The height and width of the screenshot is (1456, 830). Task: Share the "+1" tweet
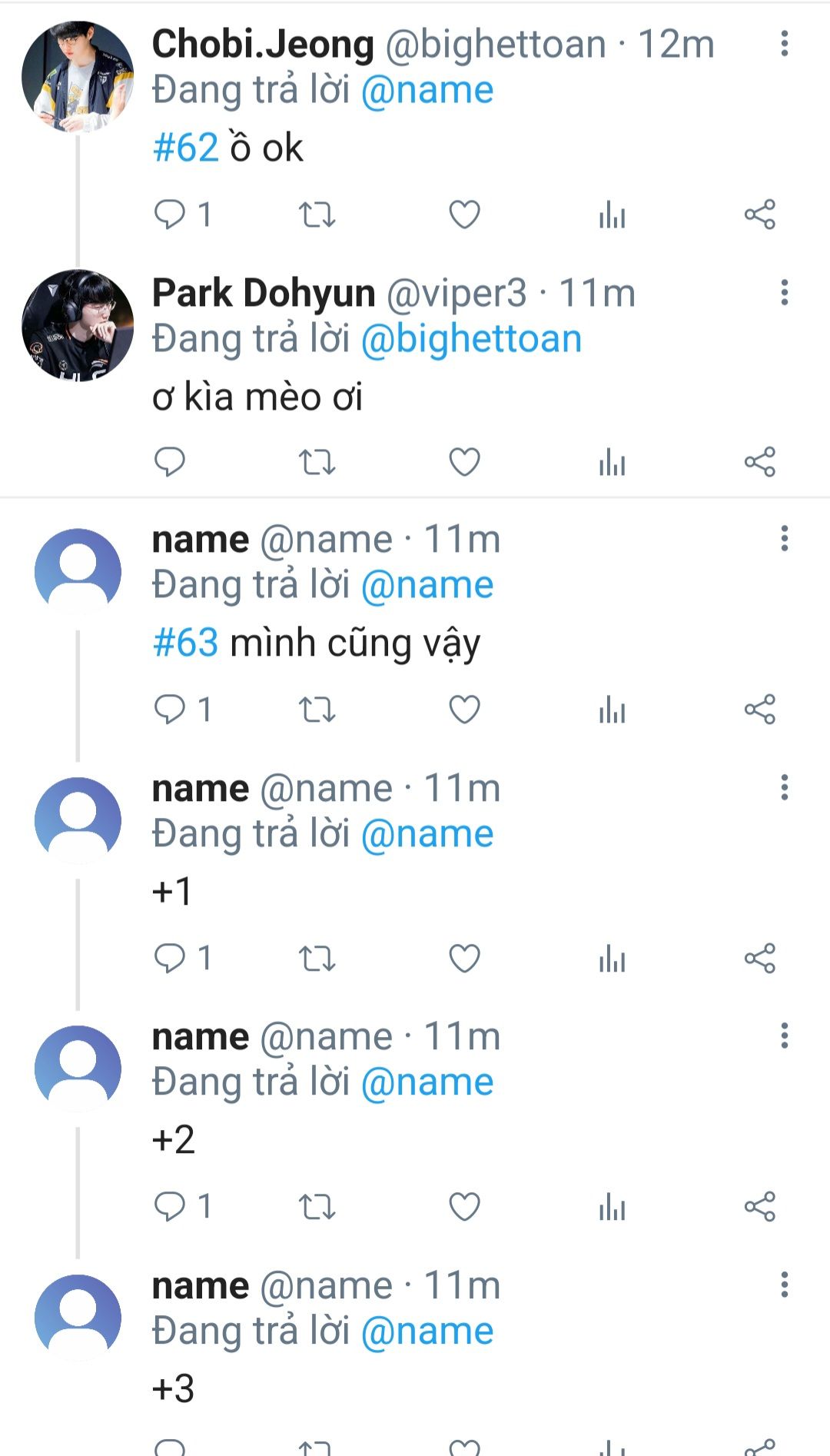coord(759,959)
